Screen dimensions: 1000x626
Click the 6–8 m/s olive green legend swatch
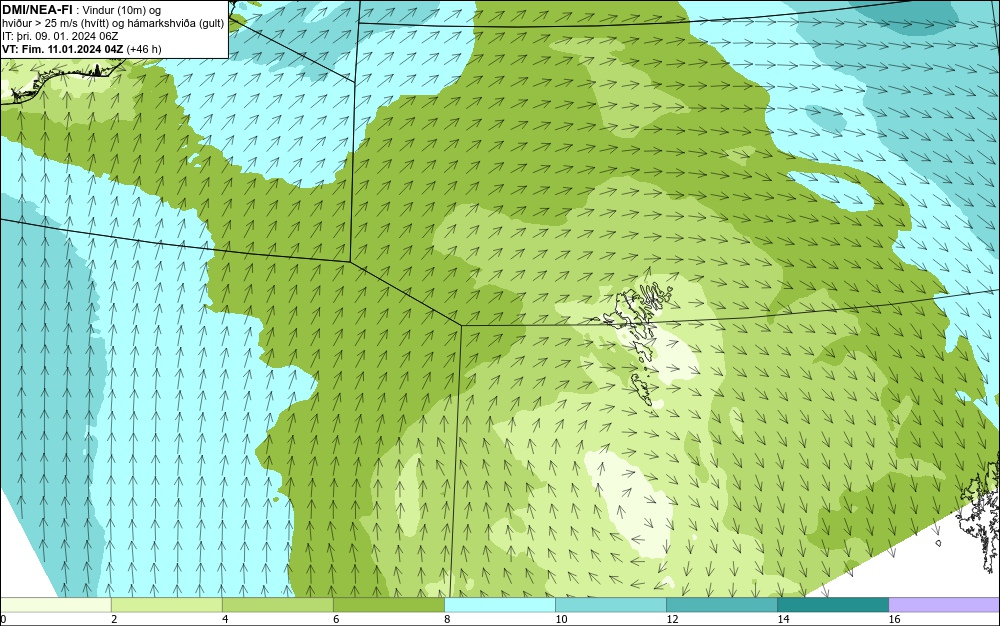point(388,604)
